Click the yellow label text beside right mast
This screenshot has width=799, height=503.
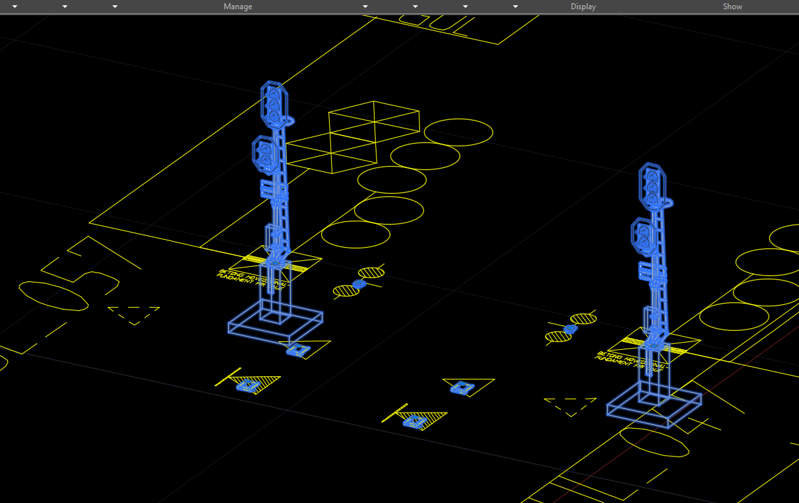pyautogui.click(x=626, y=355)
